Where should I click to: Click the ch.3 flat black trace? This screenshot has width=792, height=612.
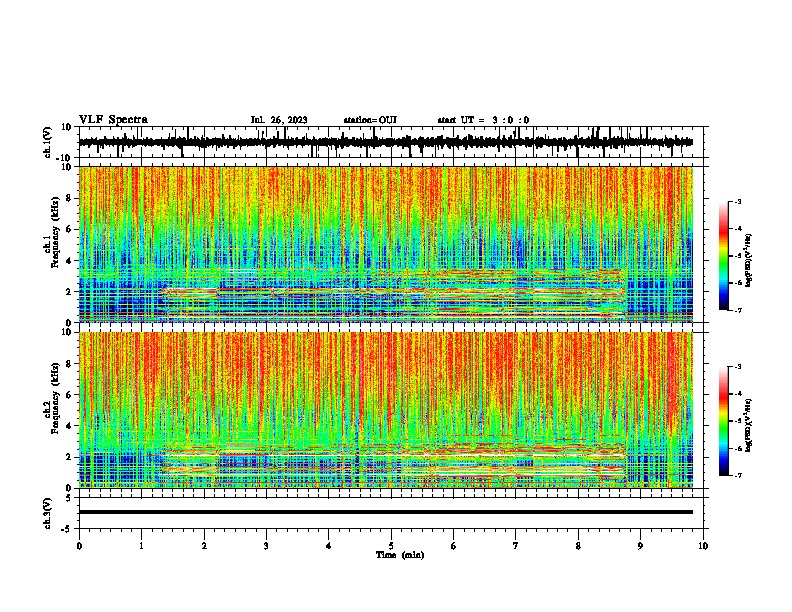click(386, 512)
